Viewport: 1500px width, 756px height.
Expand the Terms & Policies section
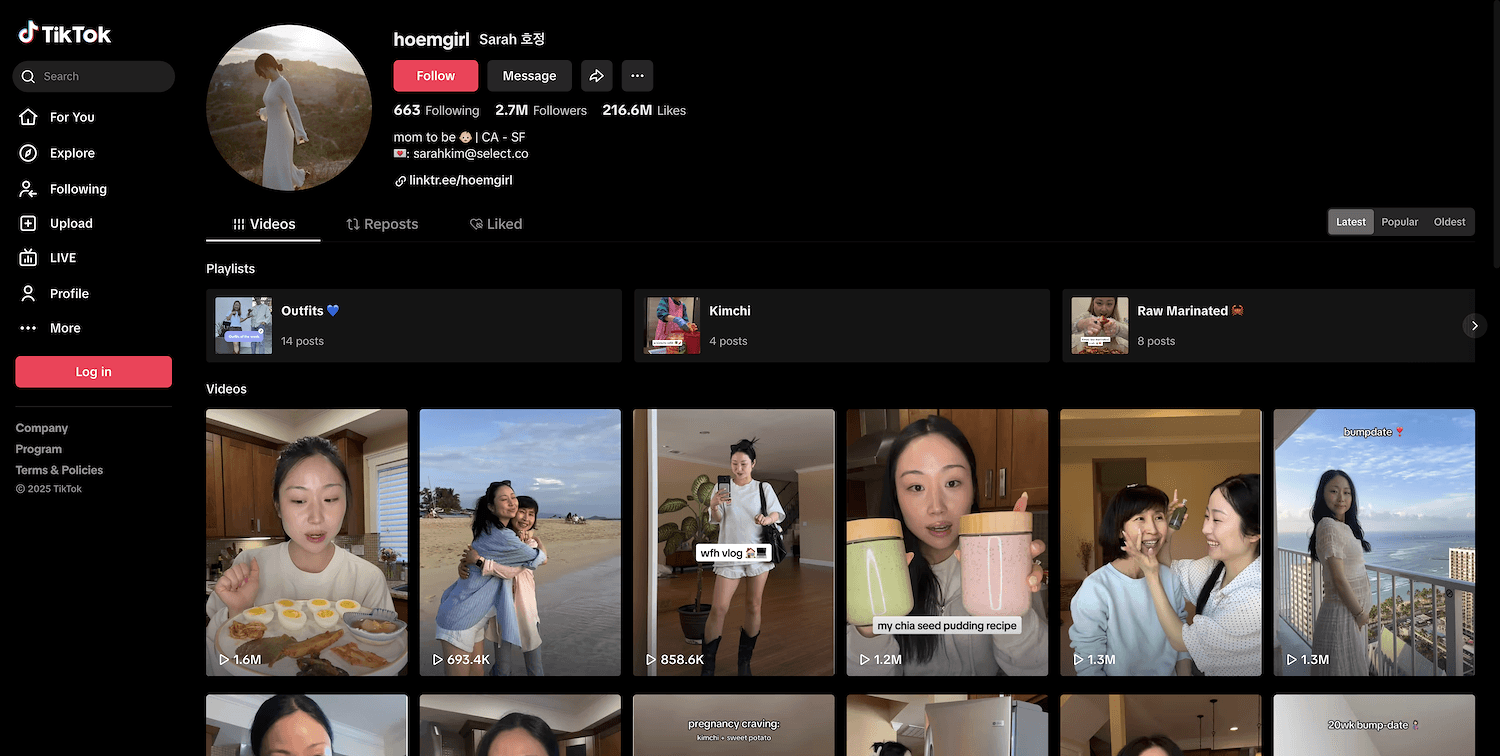click(59, 470)
